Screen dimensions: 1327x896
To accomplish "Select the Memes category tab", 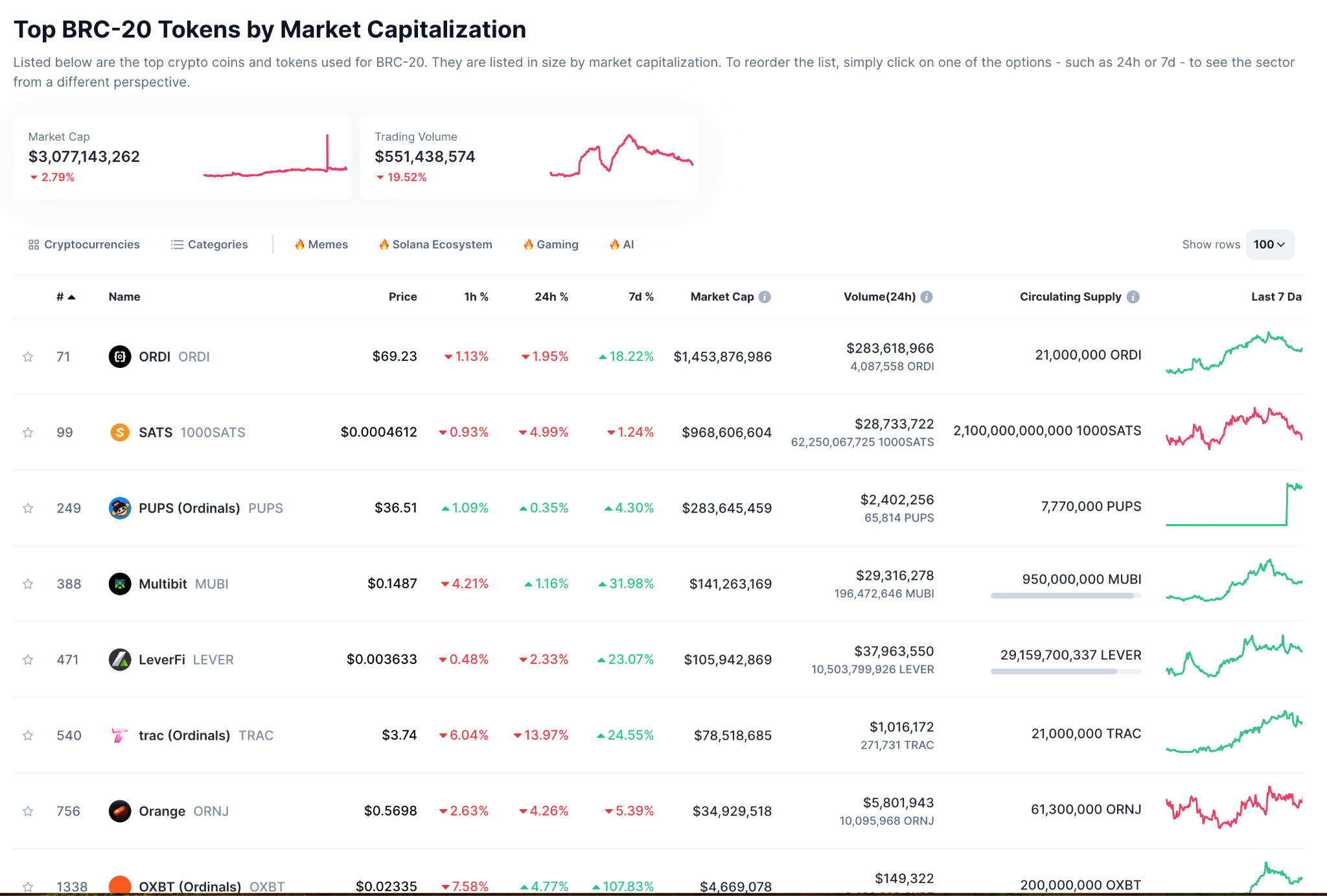I will (321, 244).
